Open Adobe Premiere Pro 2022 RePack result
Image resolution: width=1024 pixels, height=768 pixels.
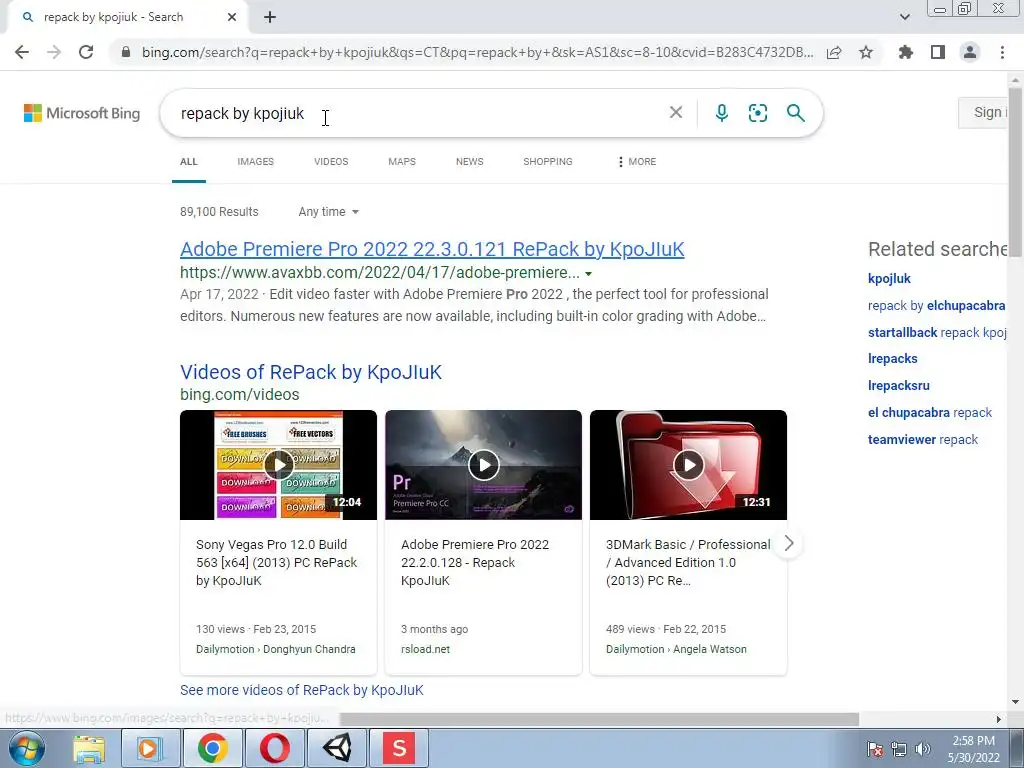coord(432,249)
